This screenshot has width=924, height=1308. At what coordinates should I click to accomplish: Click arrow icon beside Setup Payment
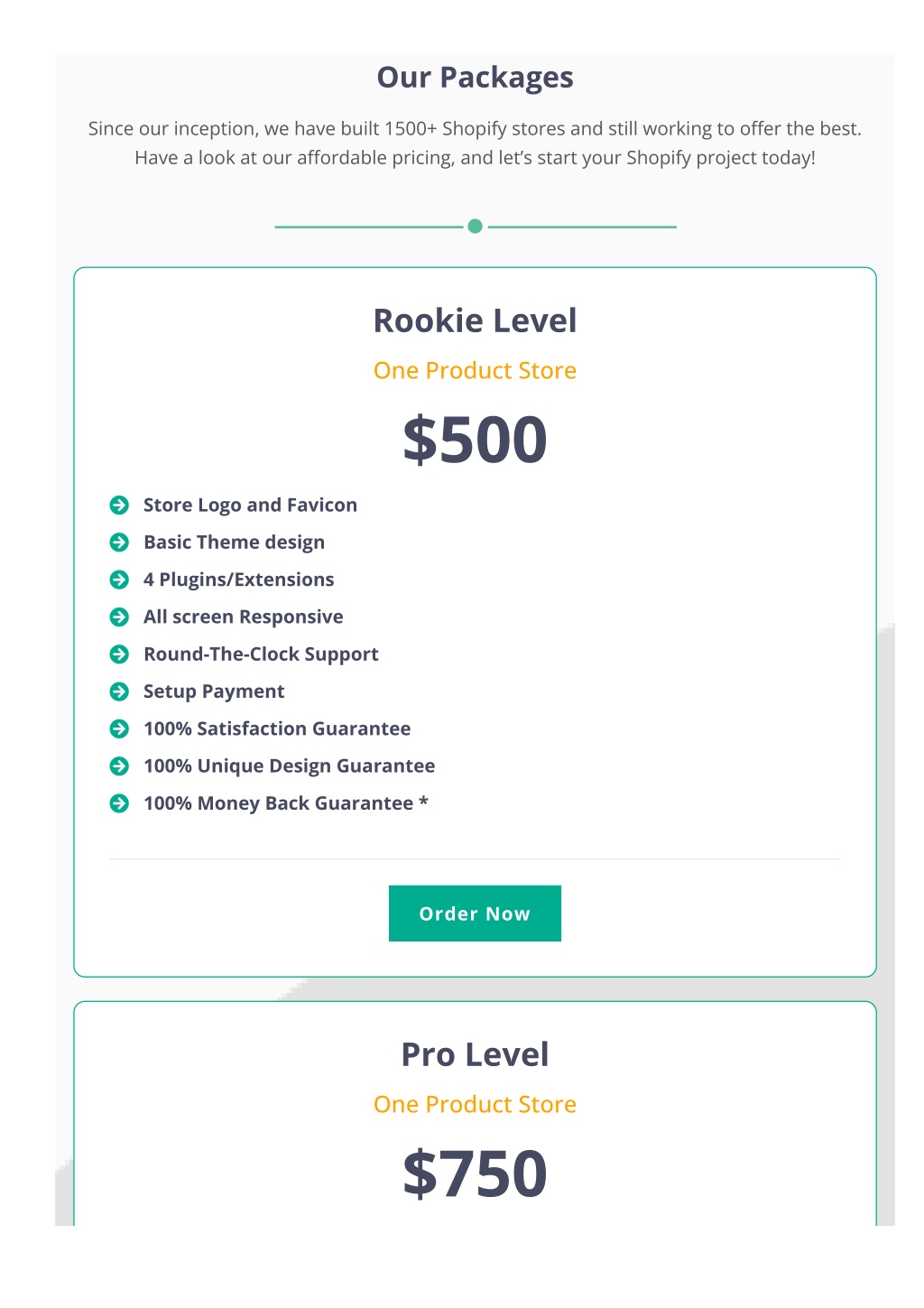[x=119, y=691]
